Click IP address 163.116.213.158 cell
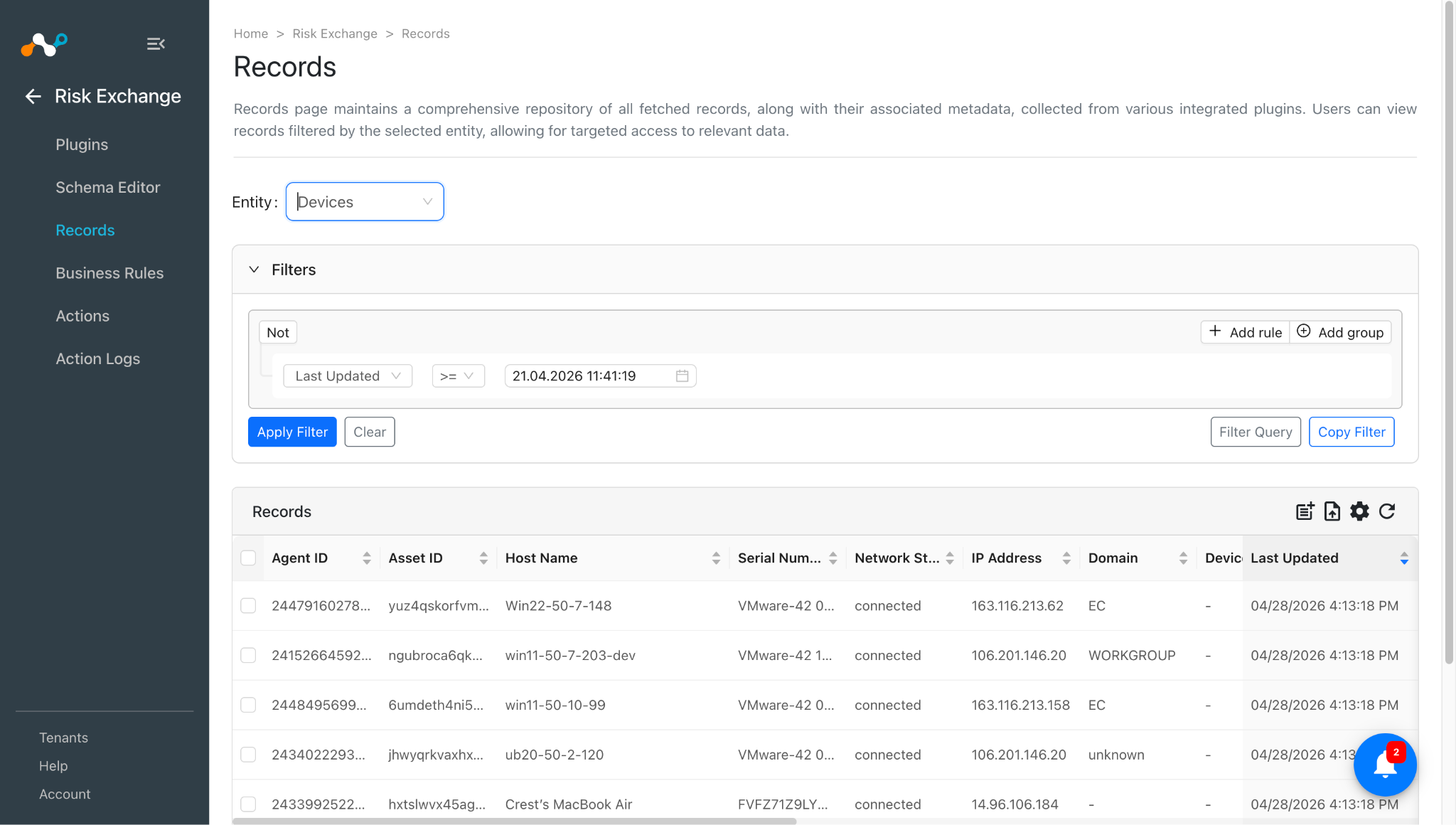The height and width of the screenshot is (825, 1456). (1021, 705)
